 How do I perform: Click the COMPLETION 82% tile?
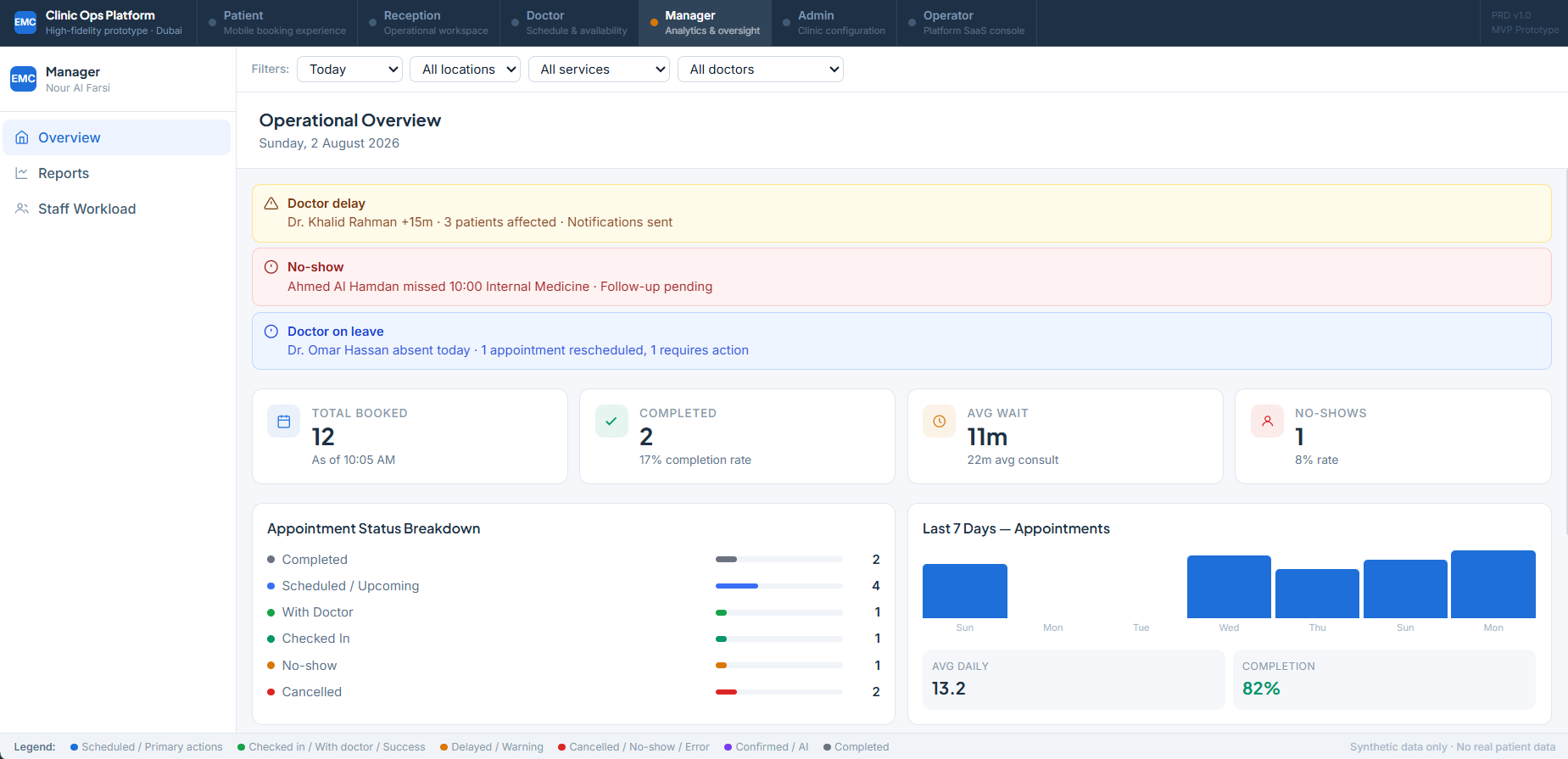1384,679
